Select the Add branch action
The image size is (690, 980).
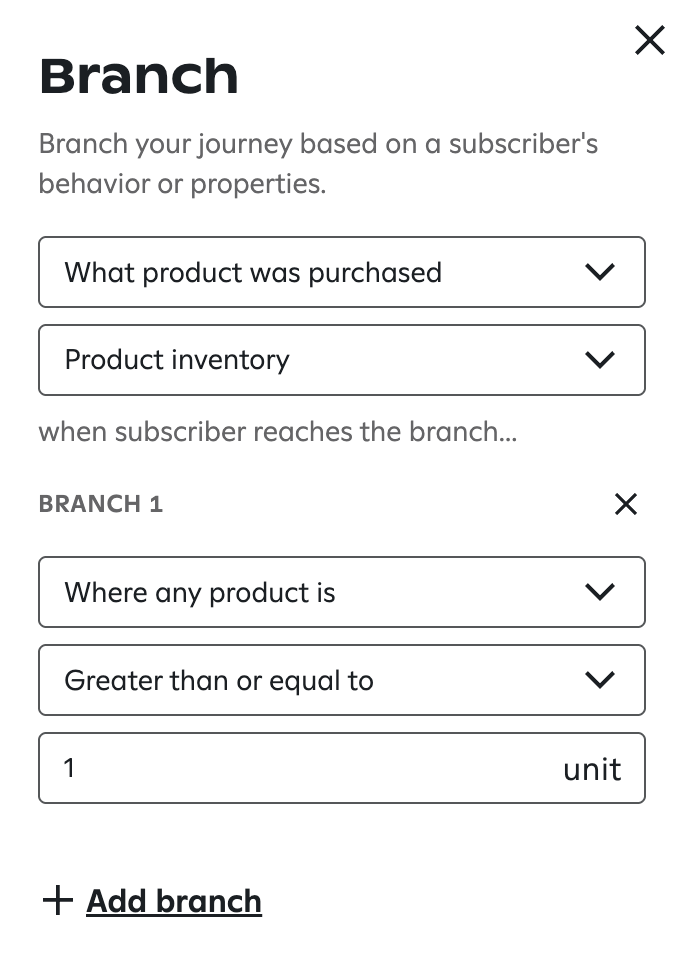click(174, 900)
